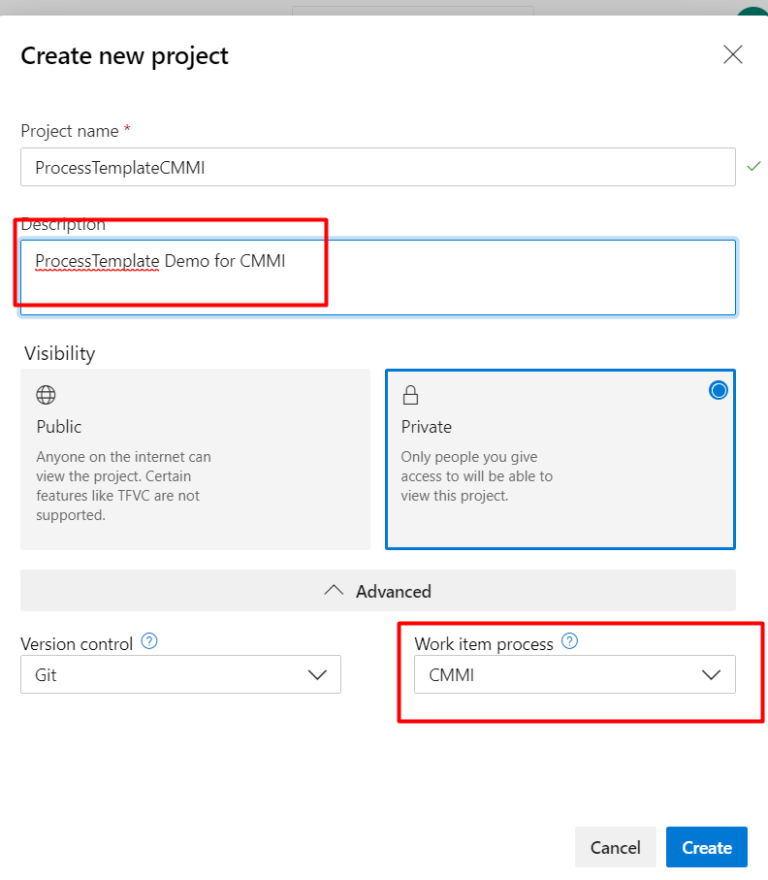Click the globe icon for Public visibility
768x880 pixels.
(x=46, y=394)
